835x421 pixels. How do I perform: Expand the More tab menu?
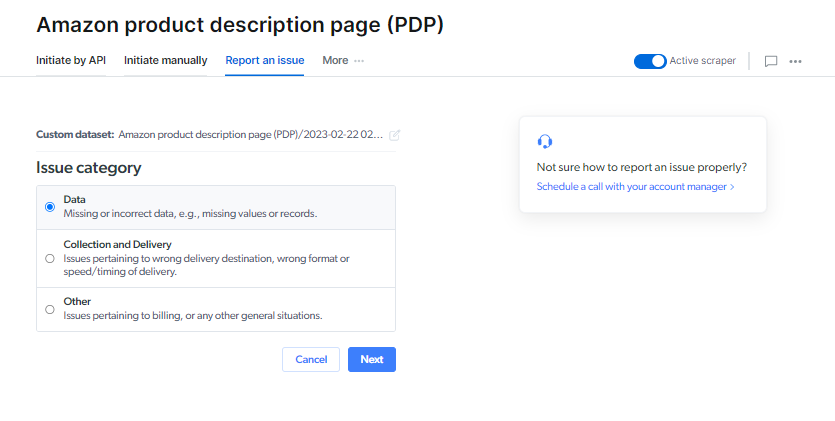(343, 61)
